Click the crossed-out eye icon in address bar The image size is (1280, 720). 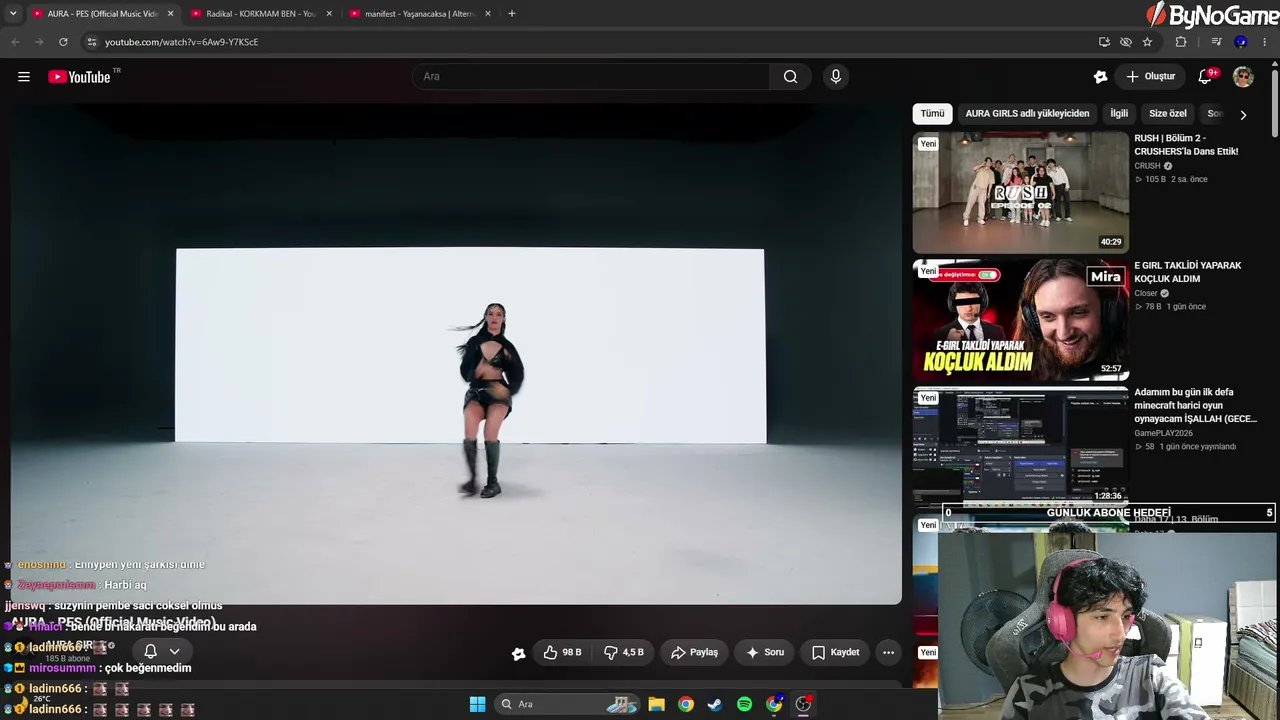point(1126,42)
